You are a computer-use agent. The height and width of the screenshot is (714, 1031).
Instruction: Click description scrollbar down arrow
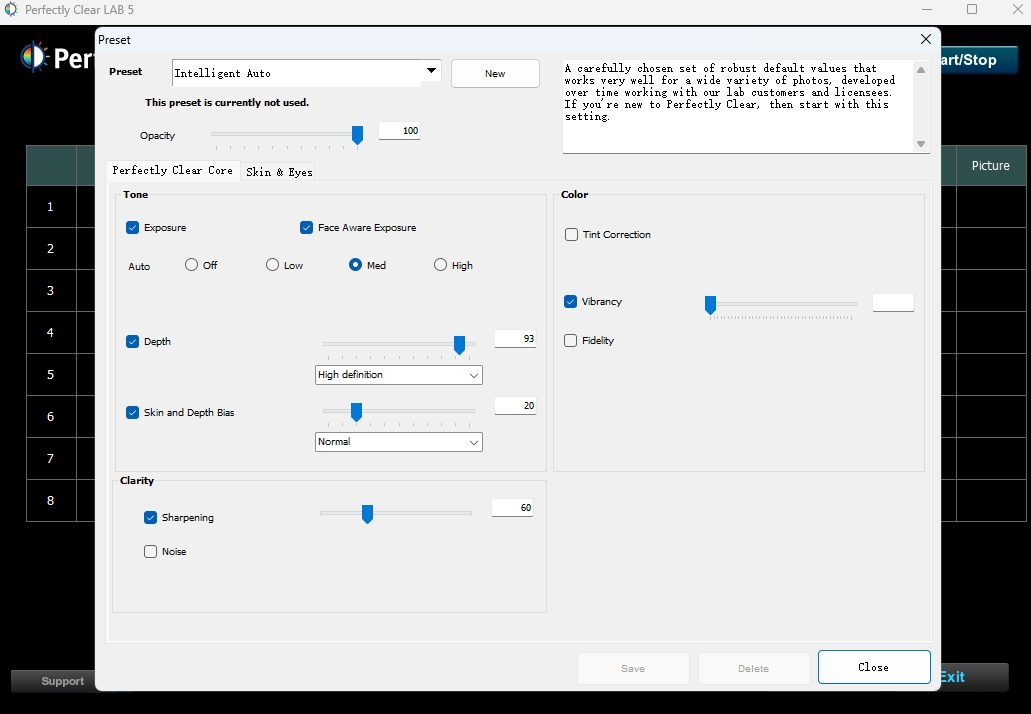tap(921, 144)
